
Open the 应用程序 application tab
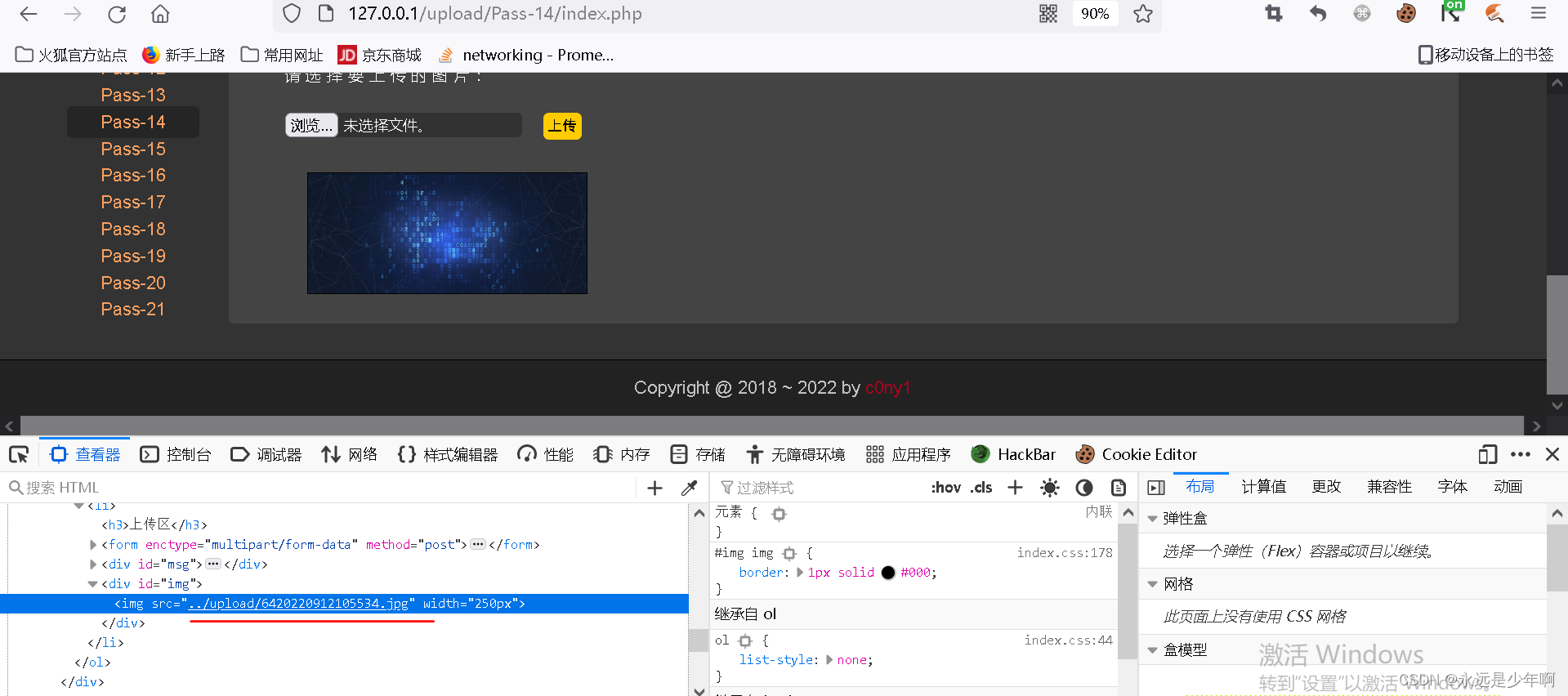[x=909, y=454]
